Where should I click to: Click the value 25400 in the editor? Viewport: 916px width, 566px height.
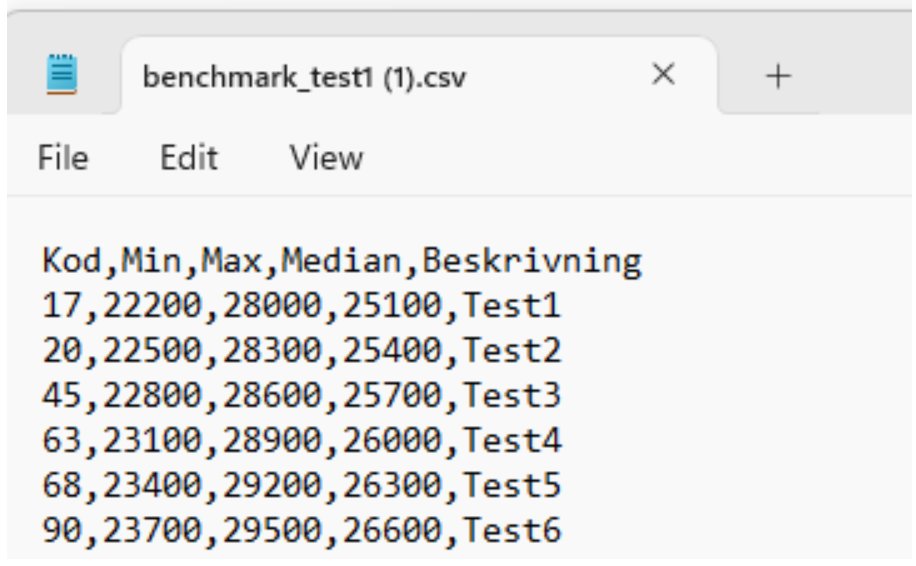(392, 350)
